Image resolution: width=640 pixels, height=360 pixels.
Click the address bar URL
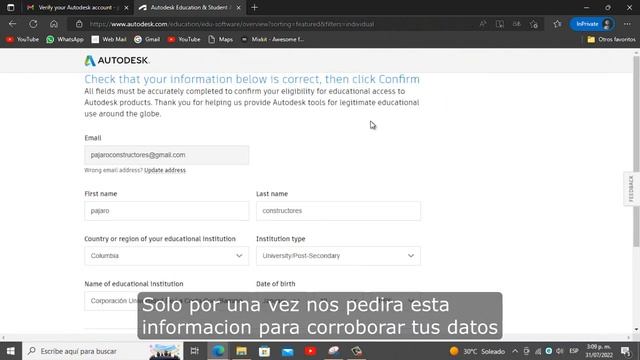(232, 24)
